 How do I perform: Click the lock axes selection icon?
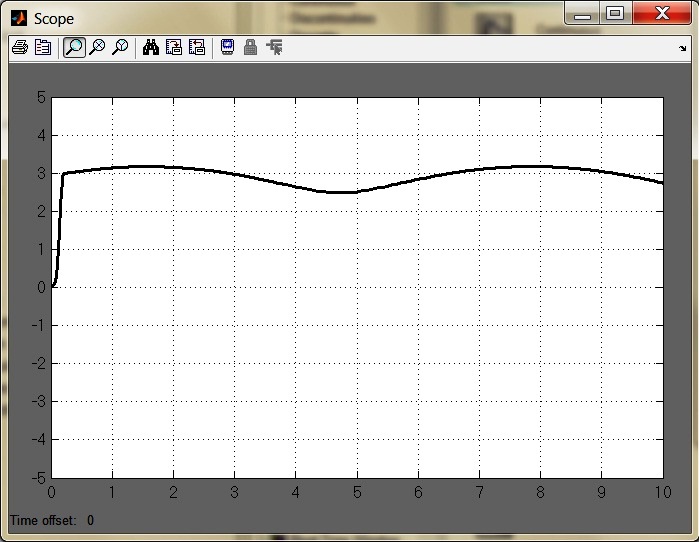pos(251,47)
